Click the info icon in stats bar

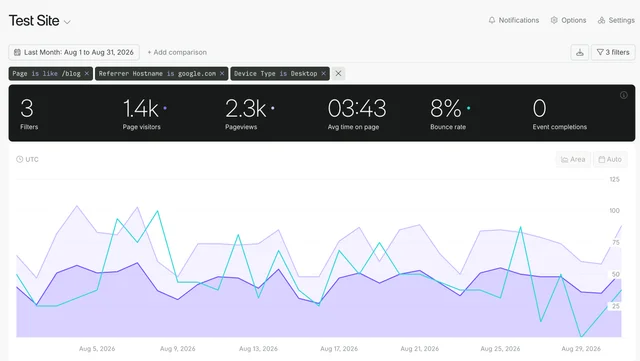(x=624, y=95)
